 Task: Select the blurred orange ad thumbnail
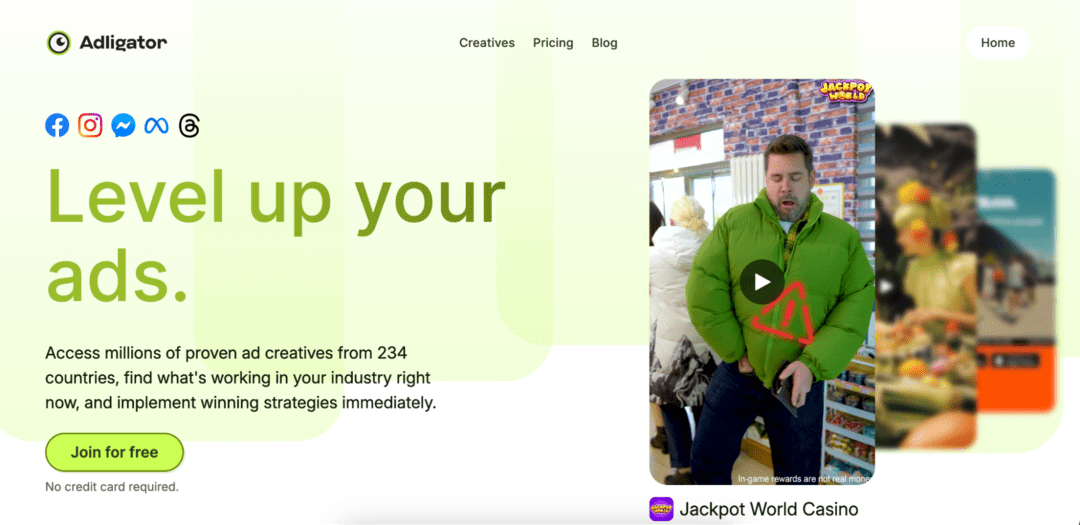point(1016,290)
